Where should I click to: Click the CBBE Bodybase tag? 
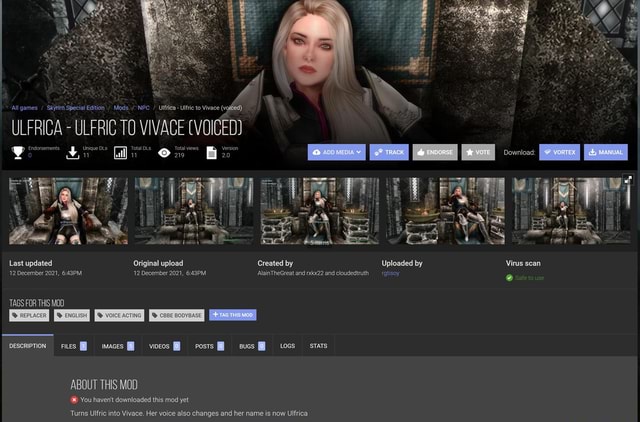coord(177,315)
